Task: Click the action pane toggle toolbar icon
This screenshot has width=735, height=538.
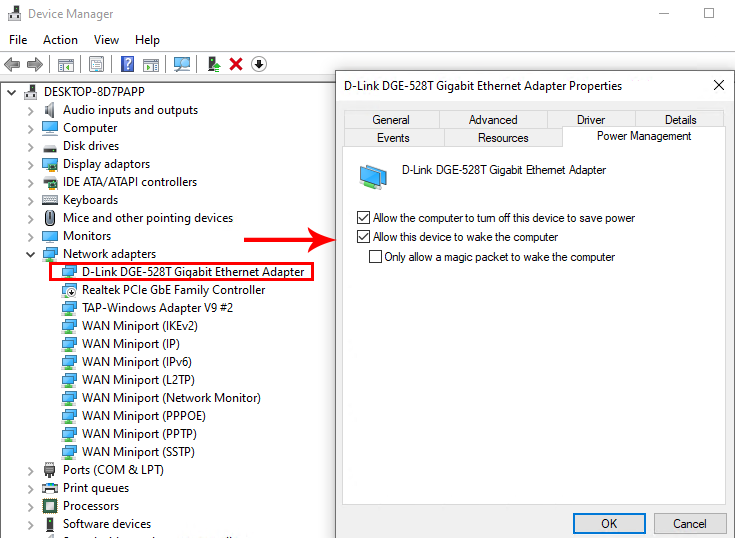Action: (x=151, y=64)
